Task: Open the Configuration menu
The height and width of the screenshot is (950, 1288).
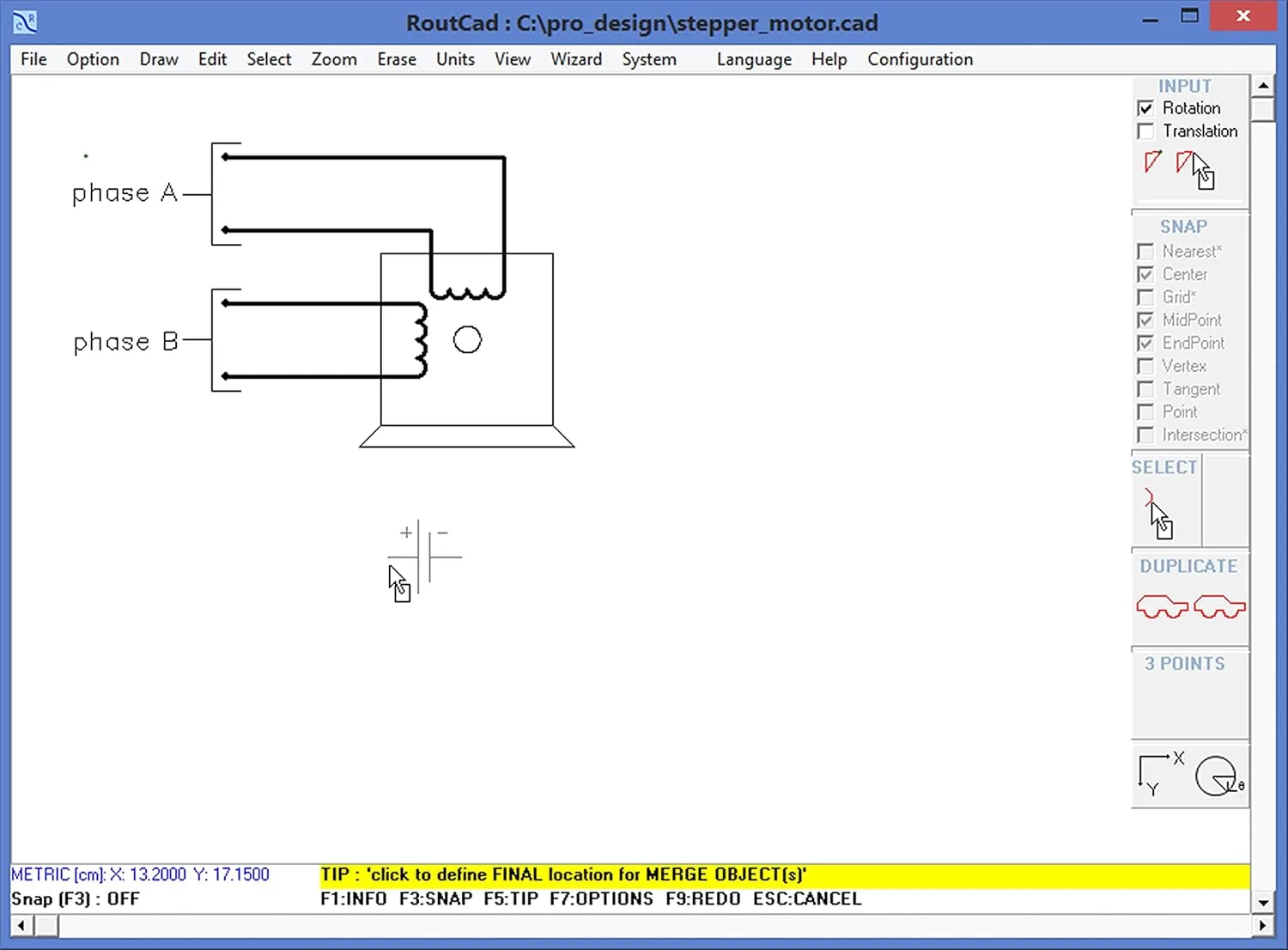Action: [920, 59]
